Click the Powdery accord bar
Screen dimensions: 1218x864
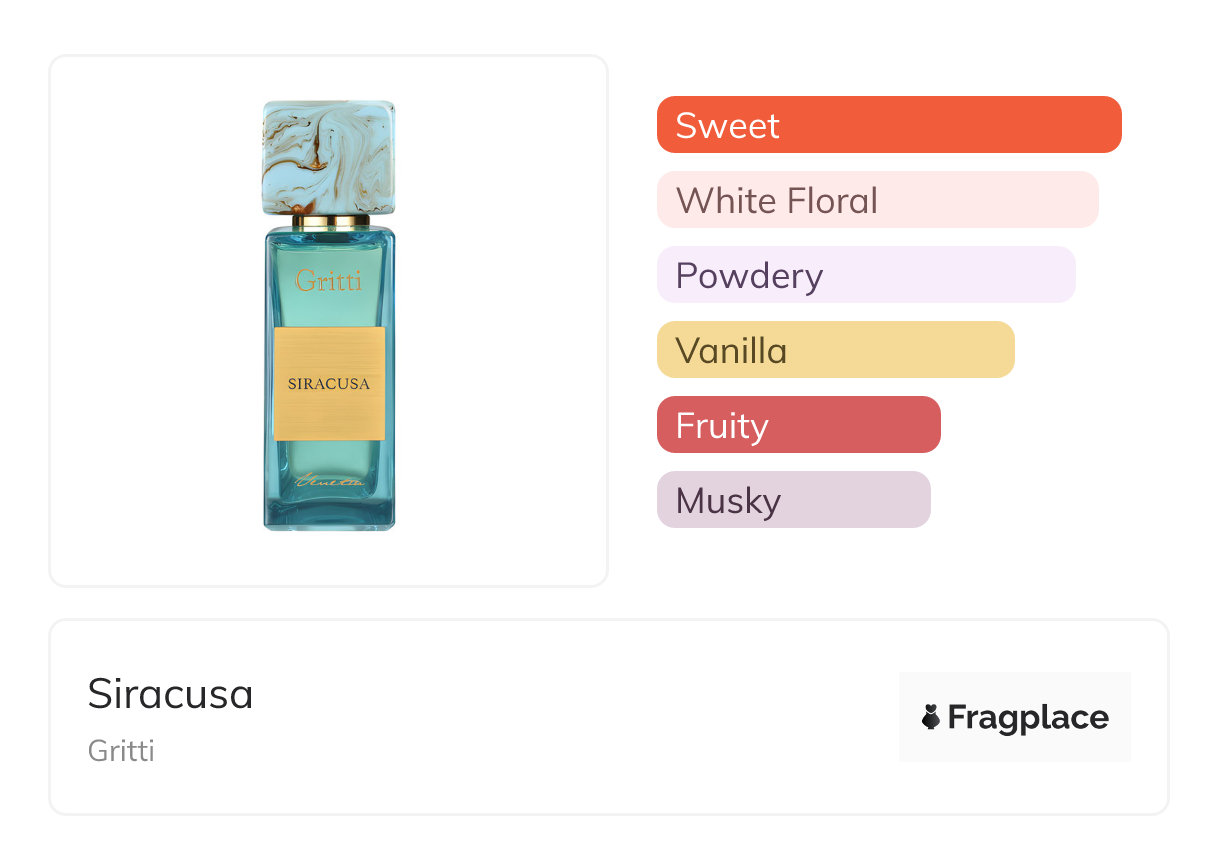865,275
